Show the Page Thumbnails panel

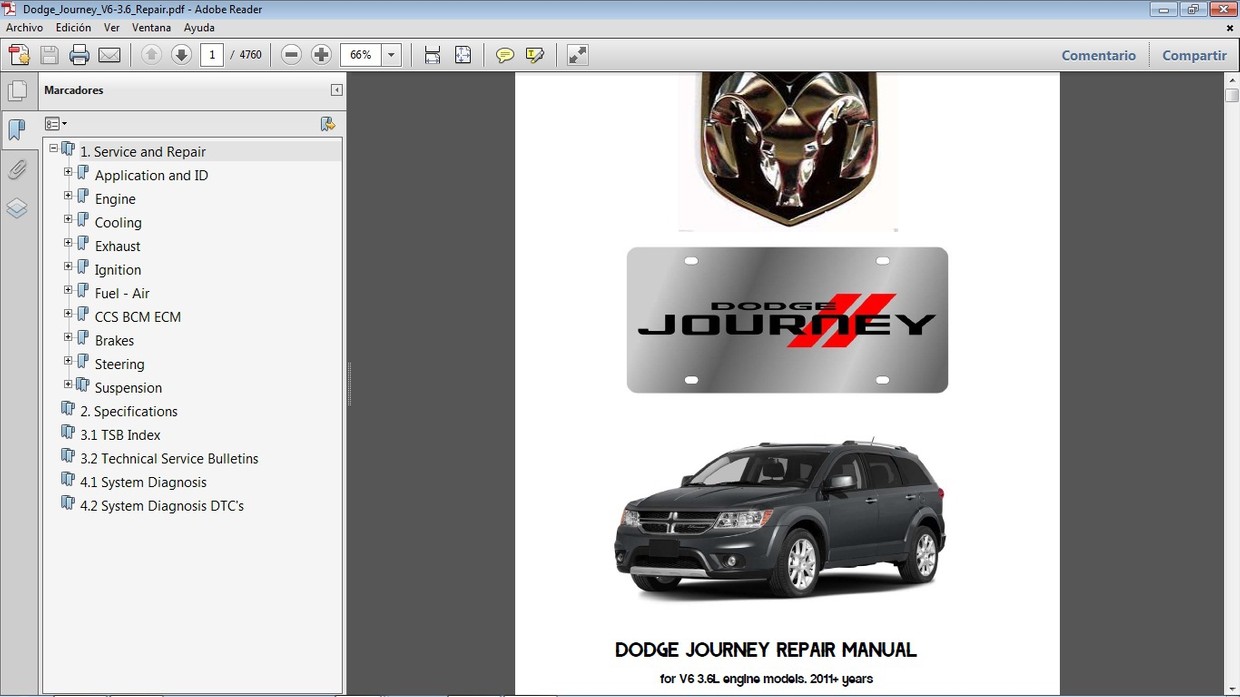click(17, 91)
